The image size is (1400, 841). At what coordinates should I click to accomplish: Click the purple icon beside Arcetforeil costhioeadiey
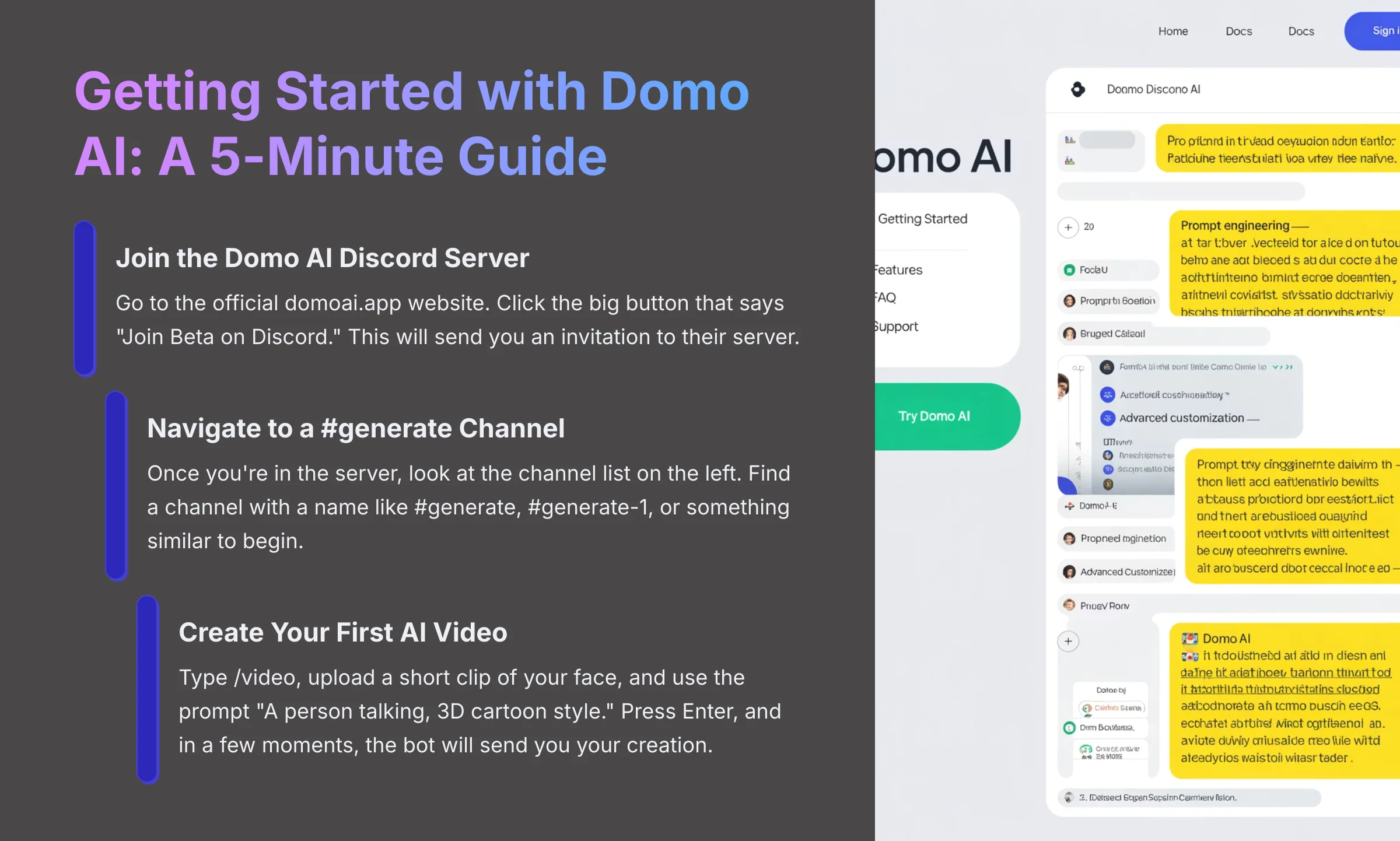[x=1107, y=395]
